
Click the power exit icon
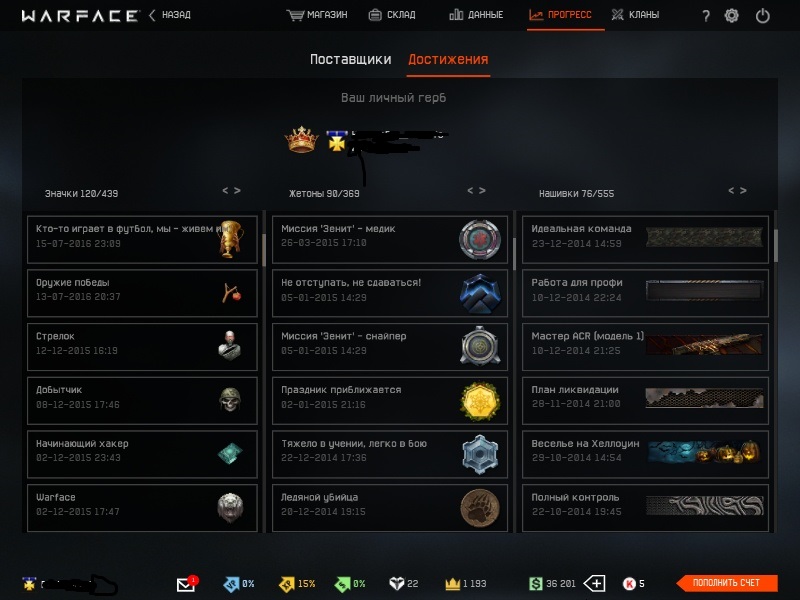pyautogui.click(x=762, y=15)
